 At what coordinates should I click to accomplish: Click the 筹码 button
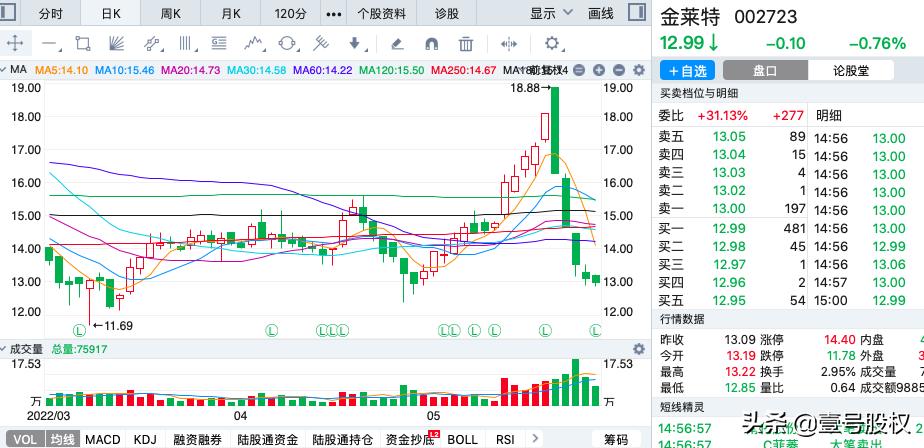(x=615, y=439)
